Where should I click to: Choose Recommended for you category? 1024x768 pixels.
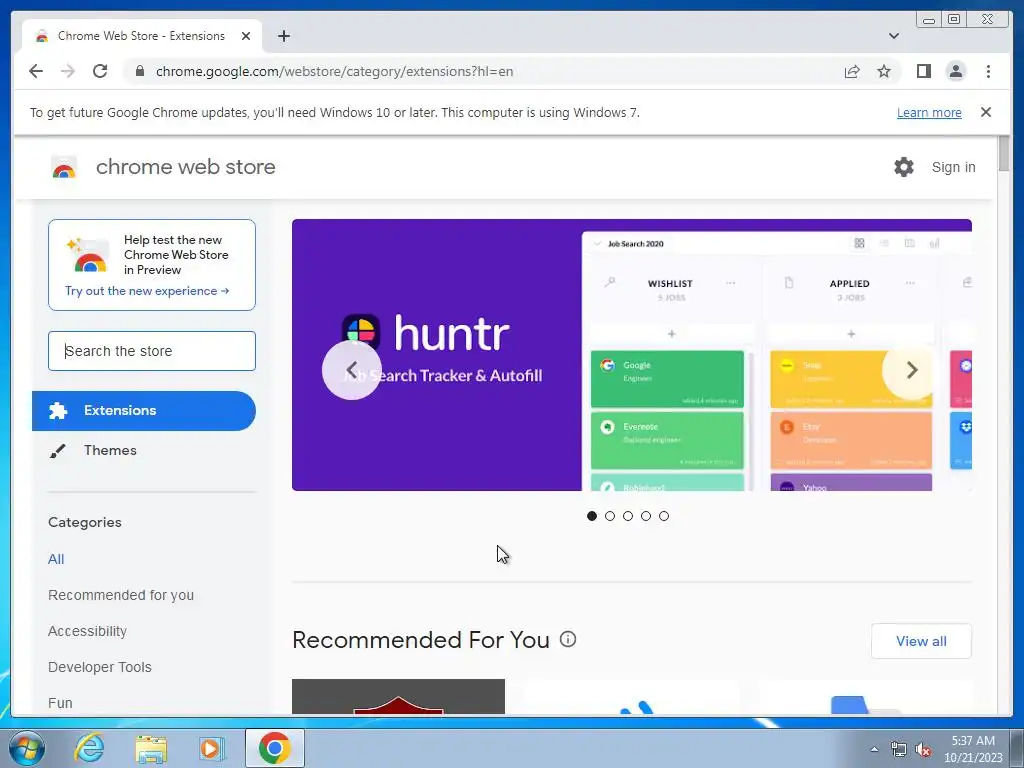[121, 595]
